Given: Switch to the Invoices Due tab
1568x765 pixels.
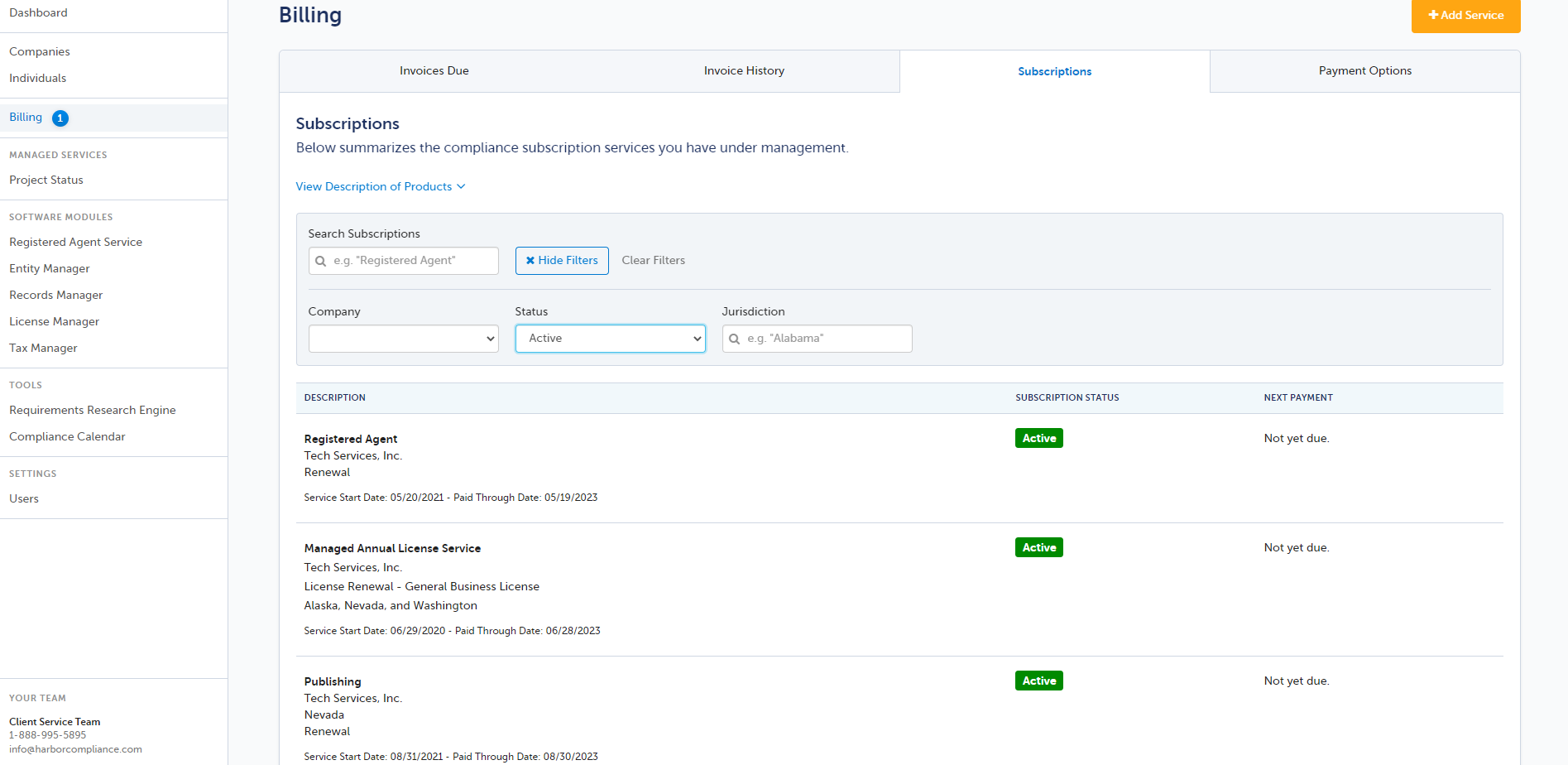Looking at the screenshot, I should pos(434,71).
